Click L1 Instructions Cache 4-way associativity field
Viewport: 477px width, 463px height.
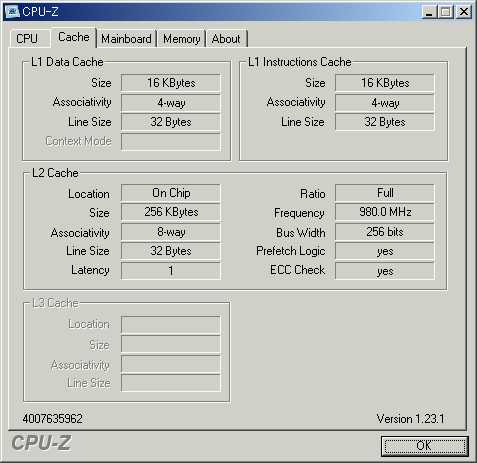385,102
